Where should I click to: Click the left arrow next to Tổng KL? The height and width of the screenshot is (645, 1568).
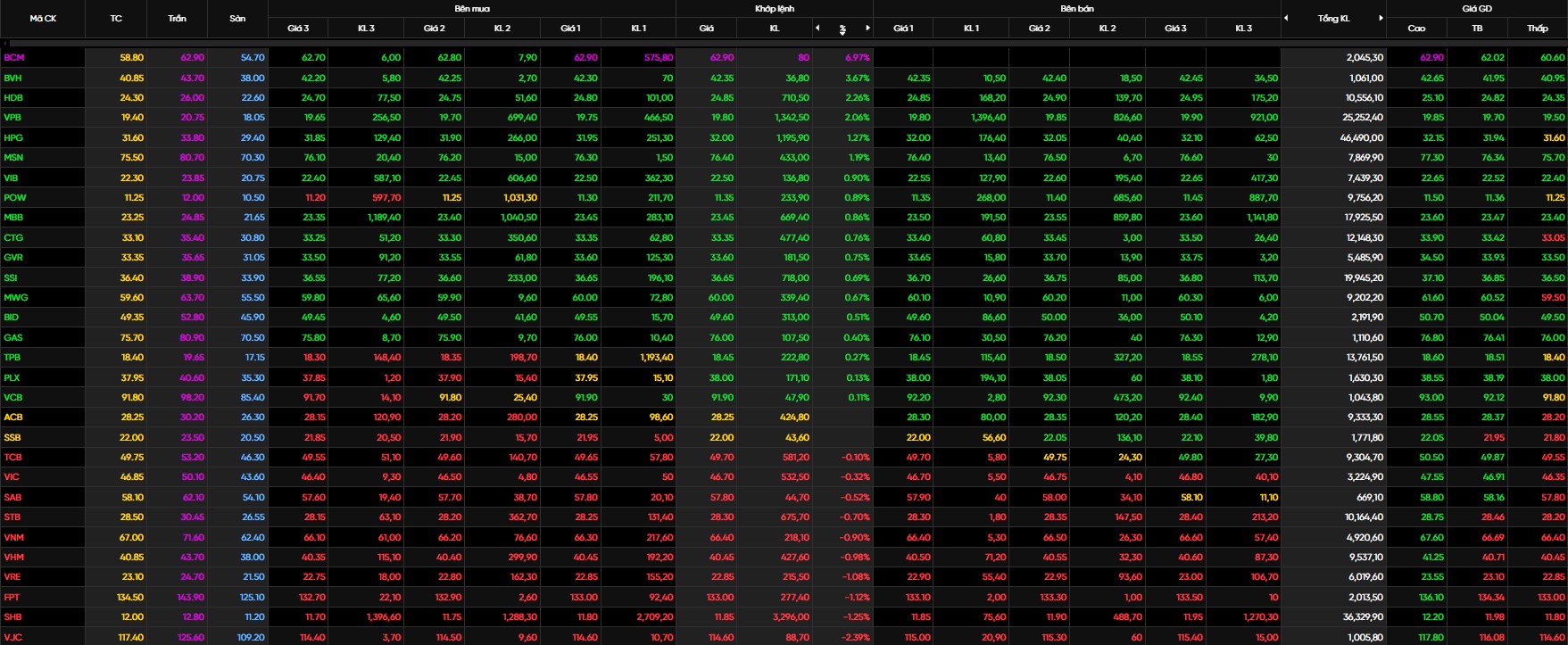1286,18
